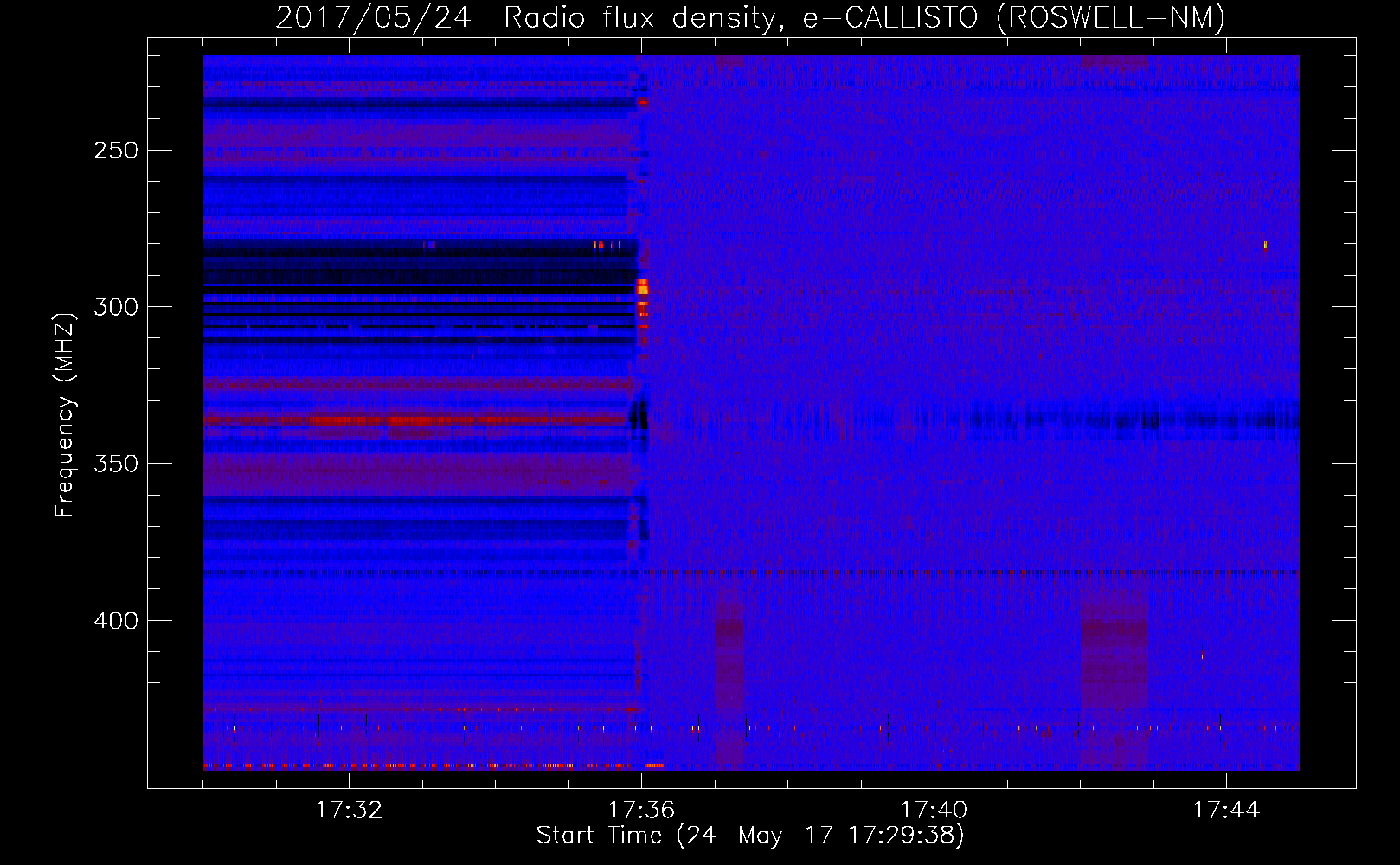Click the 'Frequency (MHZ)' axis label
The image size is (1400, 865).
[x=65, y=414]
